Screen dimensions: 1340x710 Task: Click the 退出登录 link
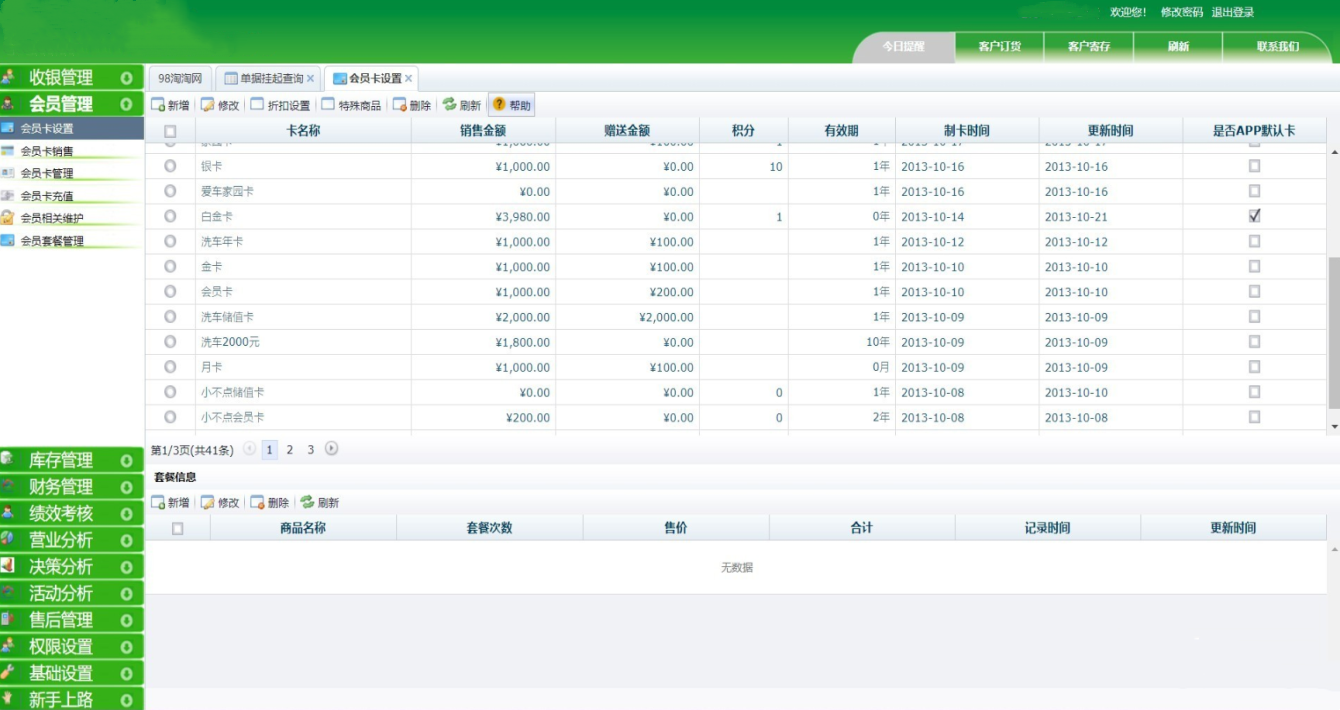coord(1232,12)
